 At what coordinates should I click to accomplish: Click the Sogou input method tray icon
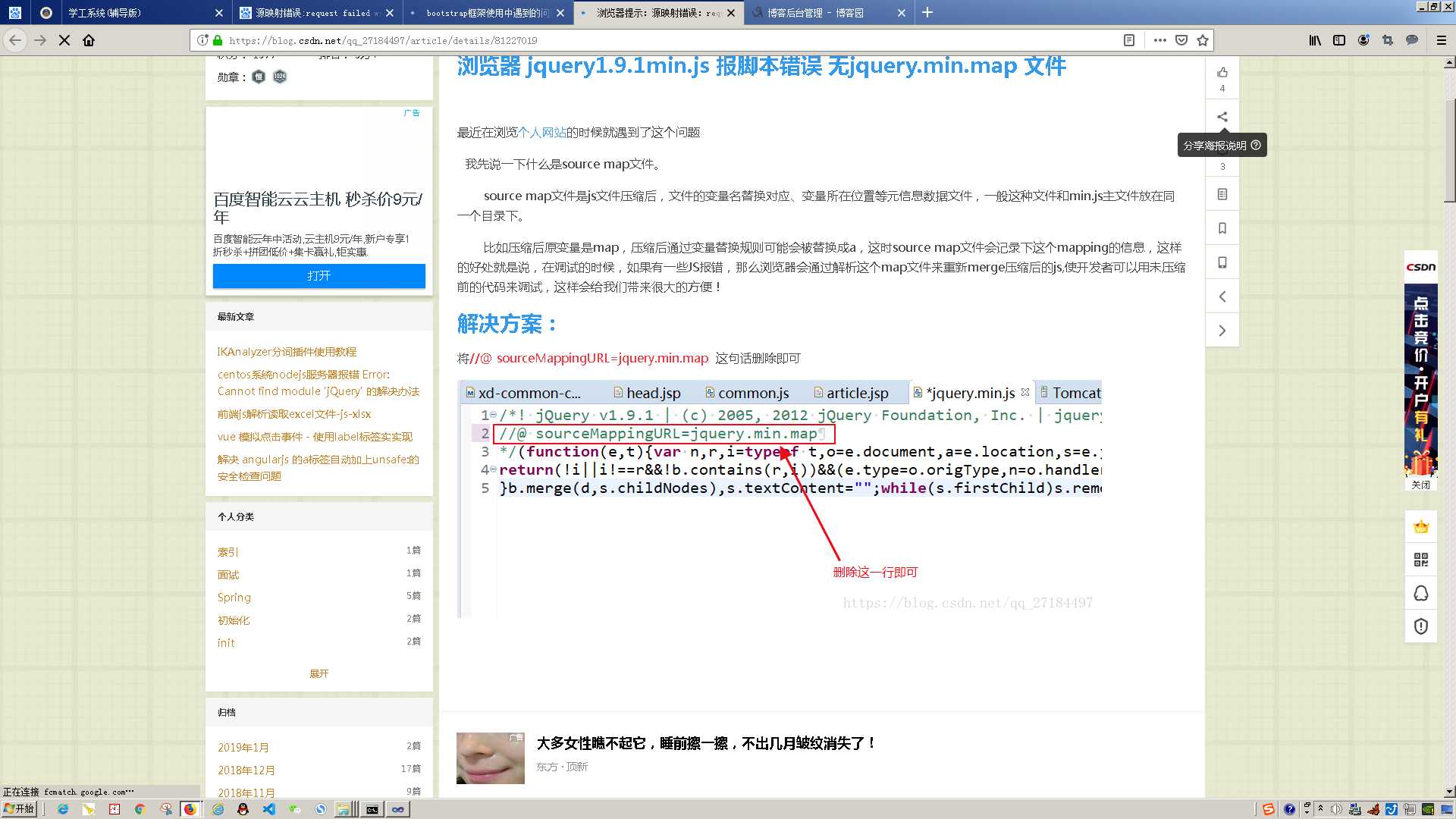[1268, 809]
